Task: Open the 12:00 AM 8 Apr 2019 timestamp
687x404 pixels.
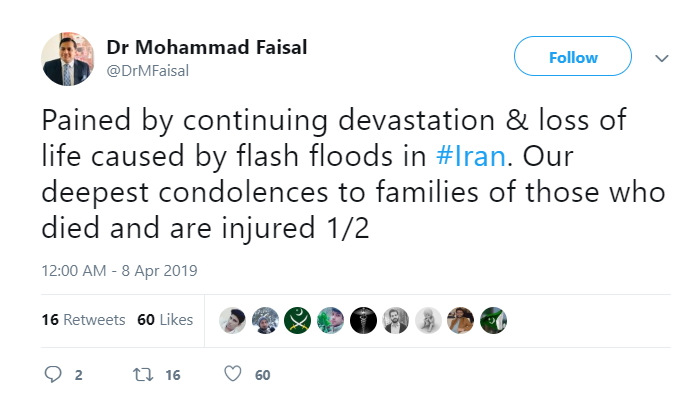Action: point(120,271)
